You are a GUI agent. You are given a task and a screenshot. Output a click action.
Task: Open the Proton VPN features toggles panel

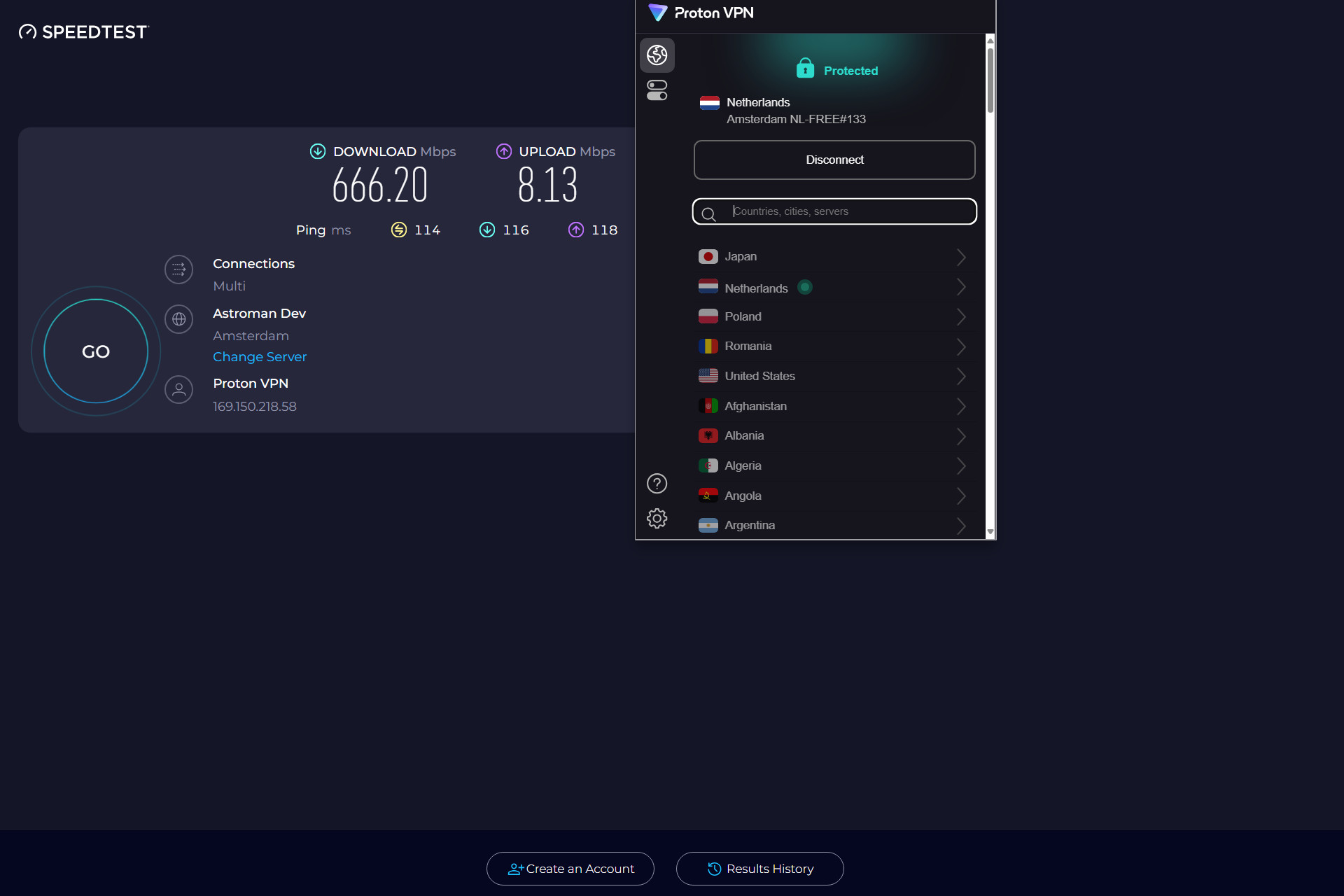(x=657, y=90)
